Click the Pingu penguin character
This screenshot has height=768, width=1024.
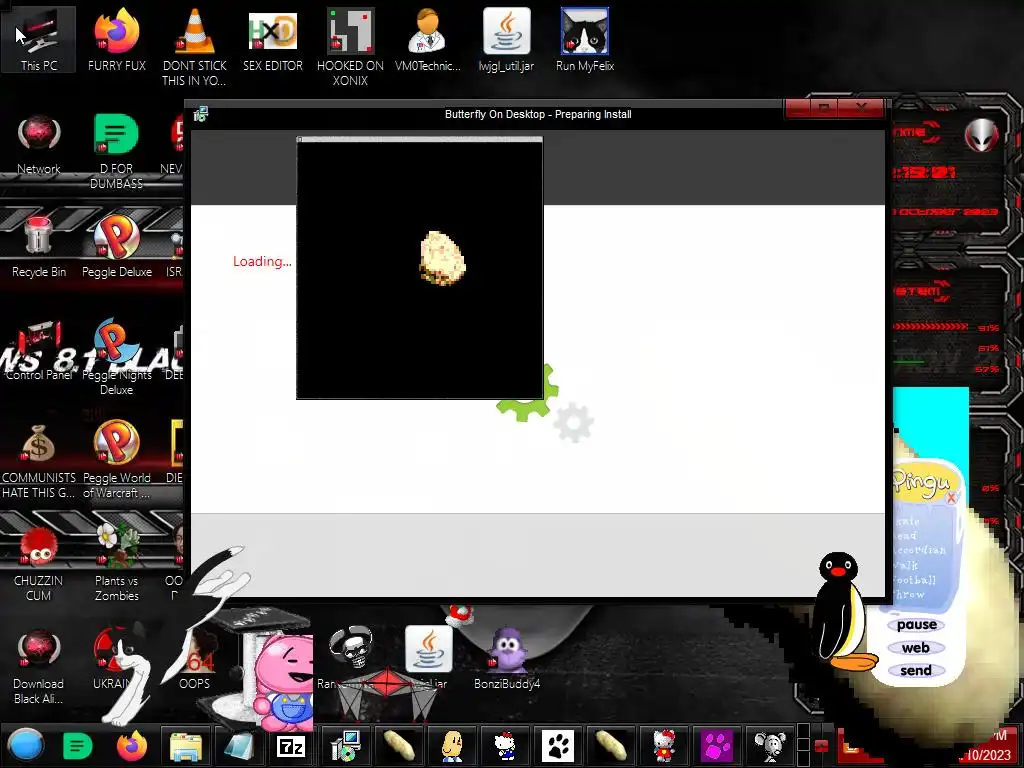[x=843, y=612]
